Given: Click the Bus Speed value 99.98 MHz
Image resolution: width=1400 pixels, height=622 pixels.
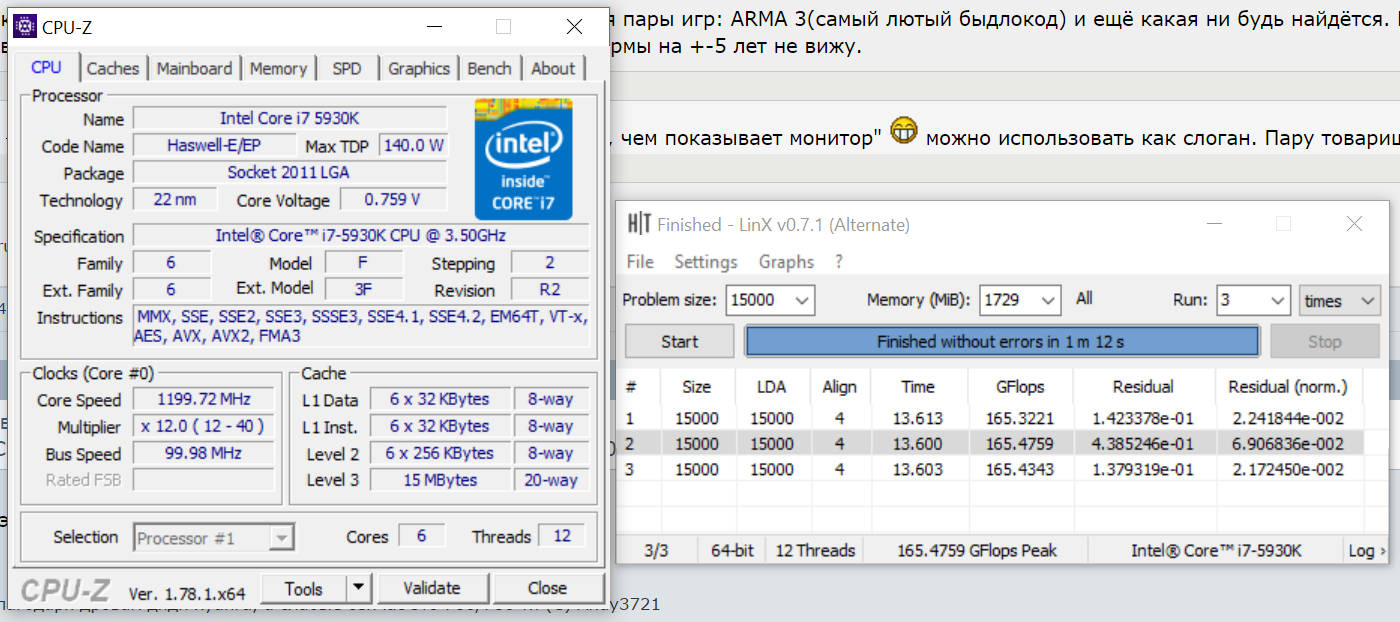Looking at the screenshot, I should tap(204, 454).
